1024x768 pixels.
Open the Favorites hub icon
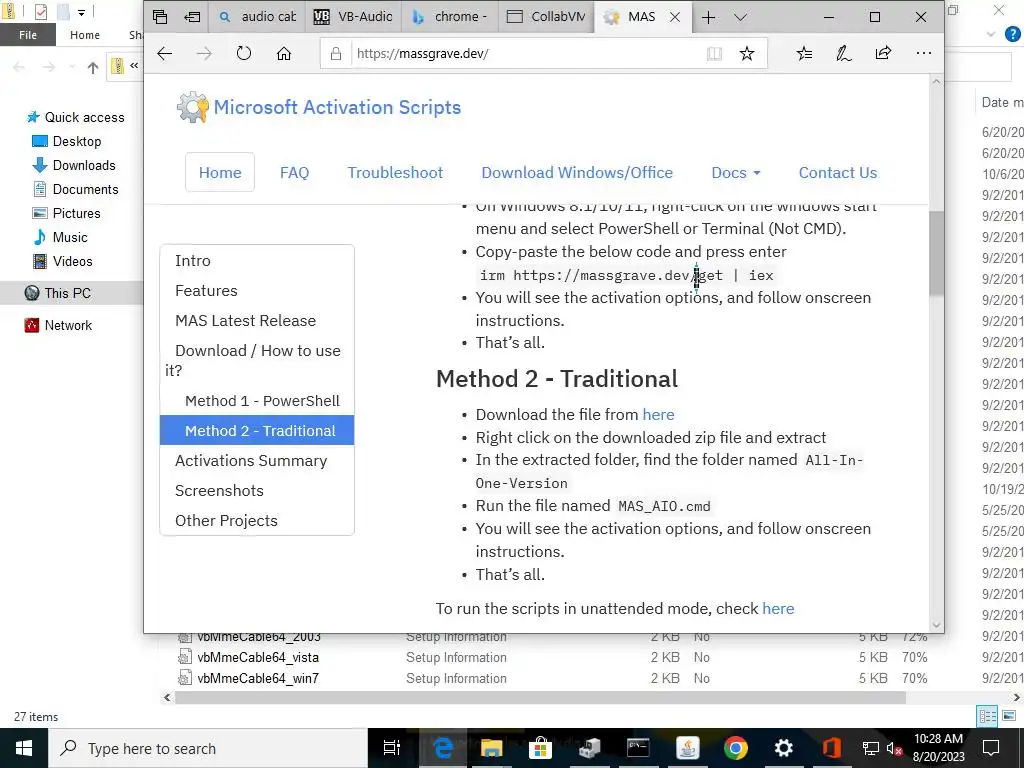click(805, 54)
